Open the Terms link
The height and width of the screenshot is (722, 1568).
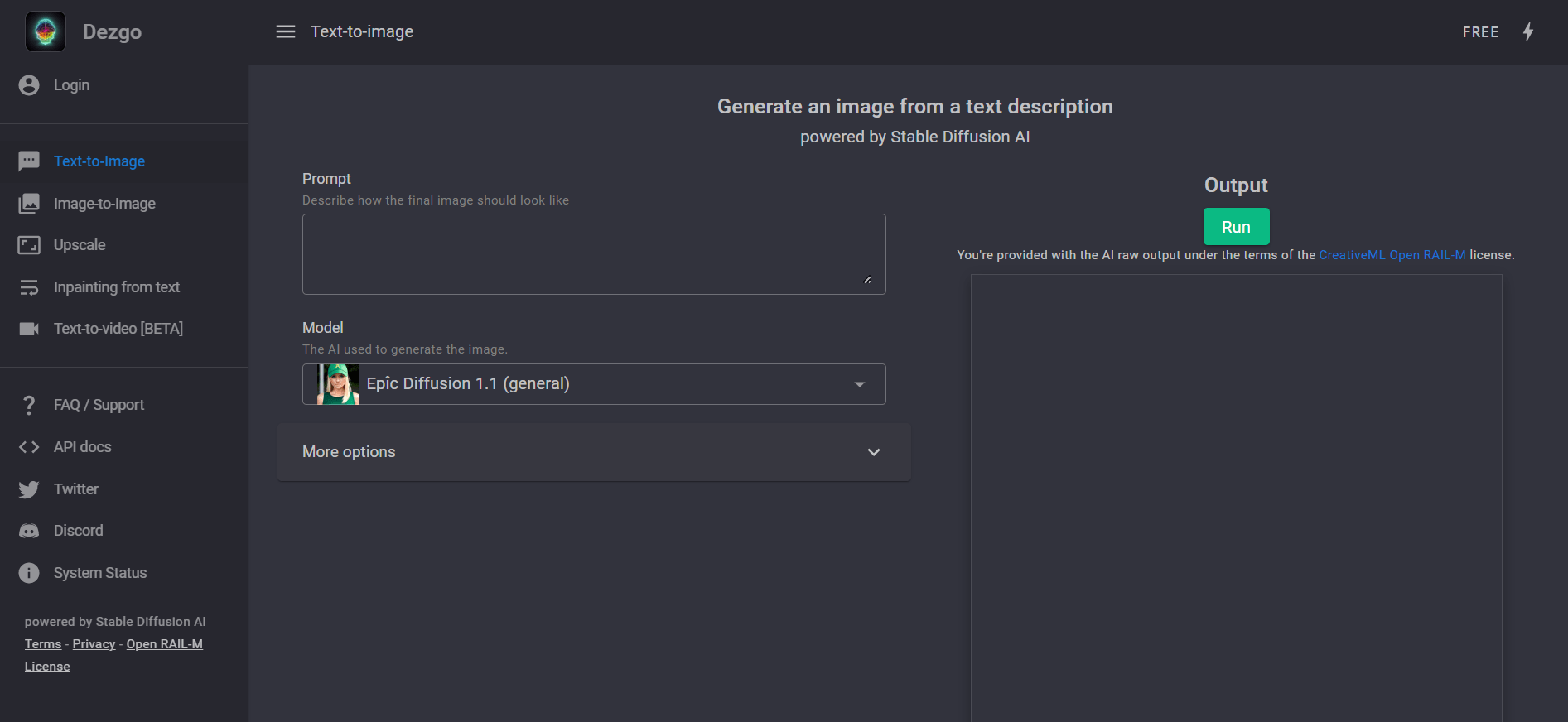point(43,644)
